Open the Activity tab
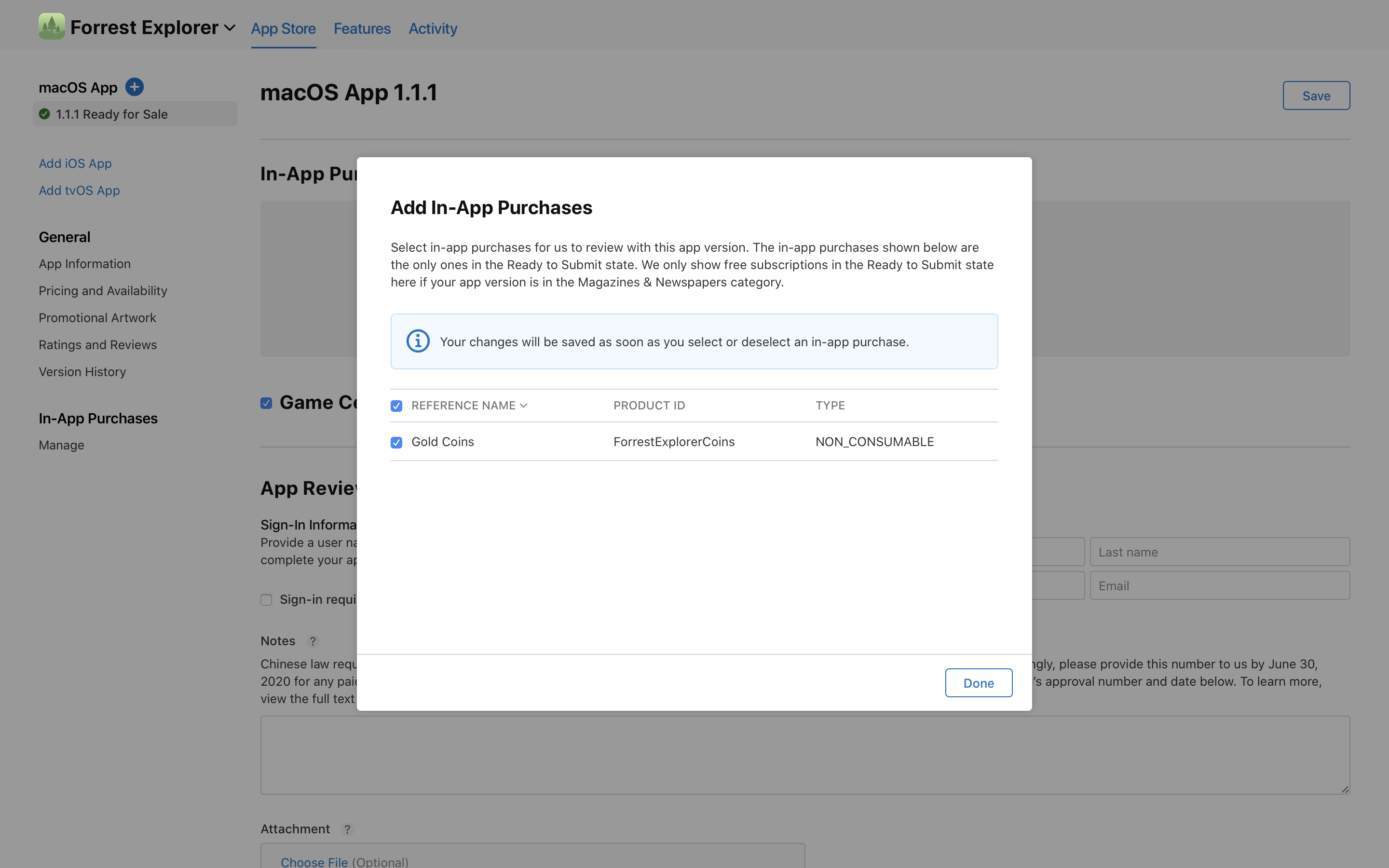Viewport: 1389px width, 868px height. [432, 29]
